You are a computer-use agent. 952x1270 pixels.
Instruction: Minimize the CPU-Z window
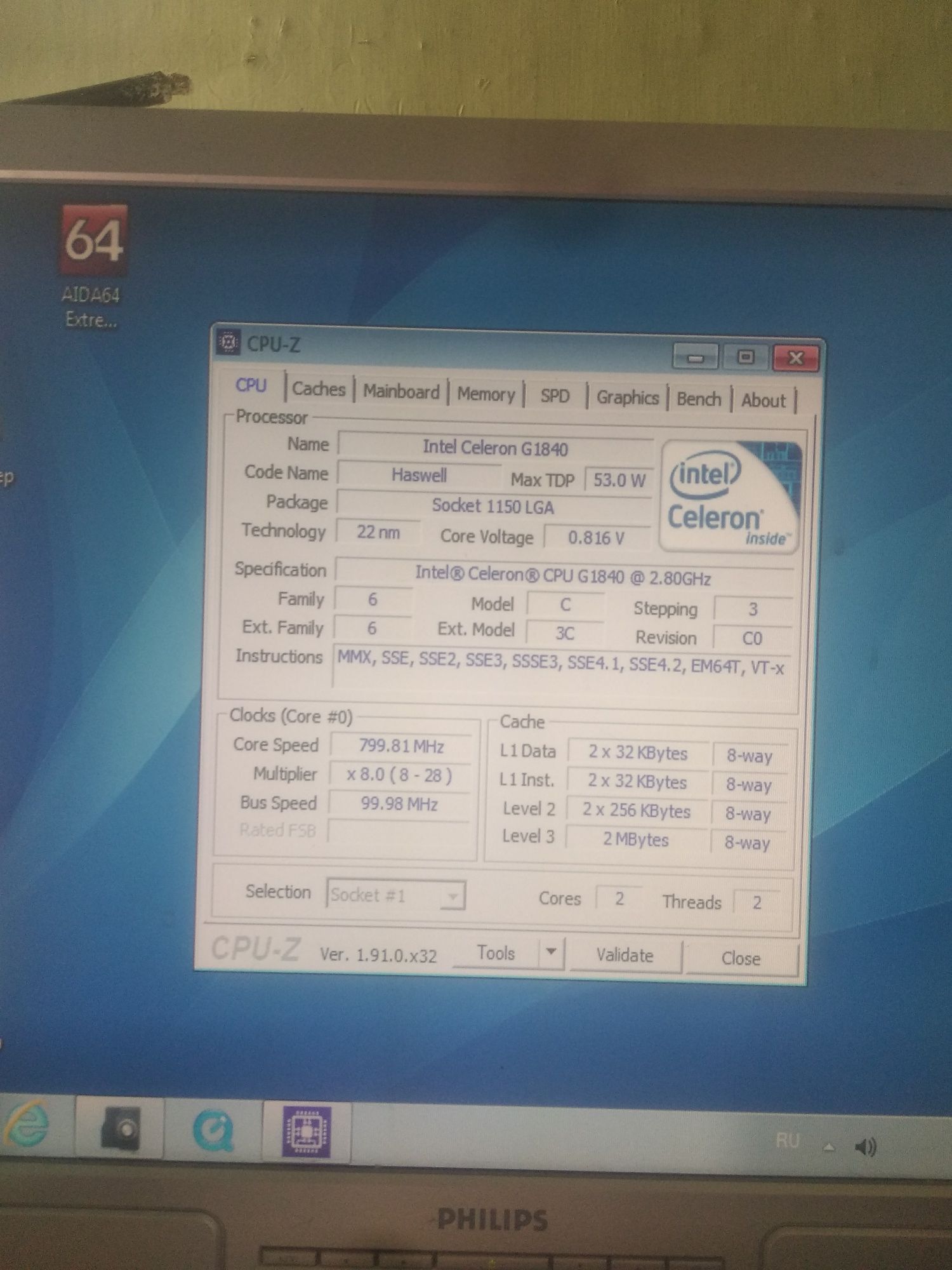click(695, 358)
